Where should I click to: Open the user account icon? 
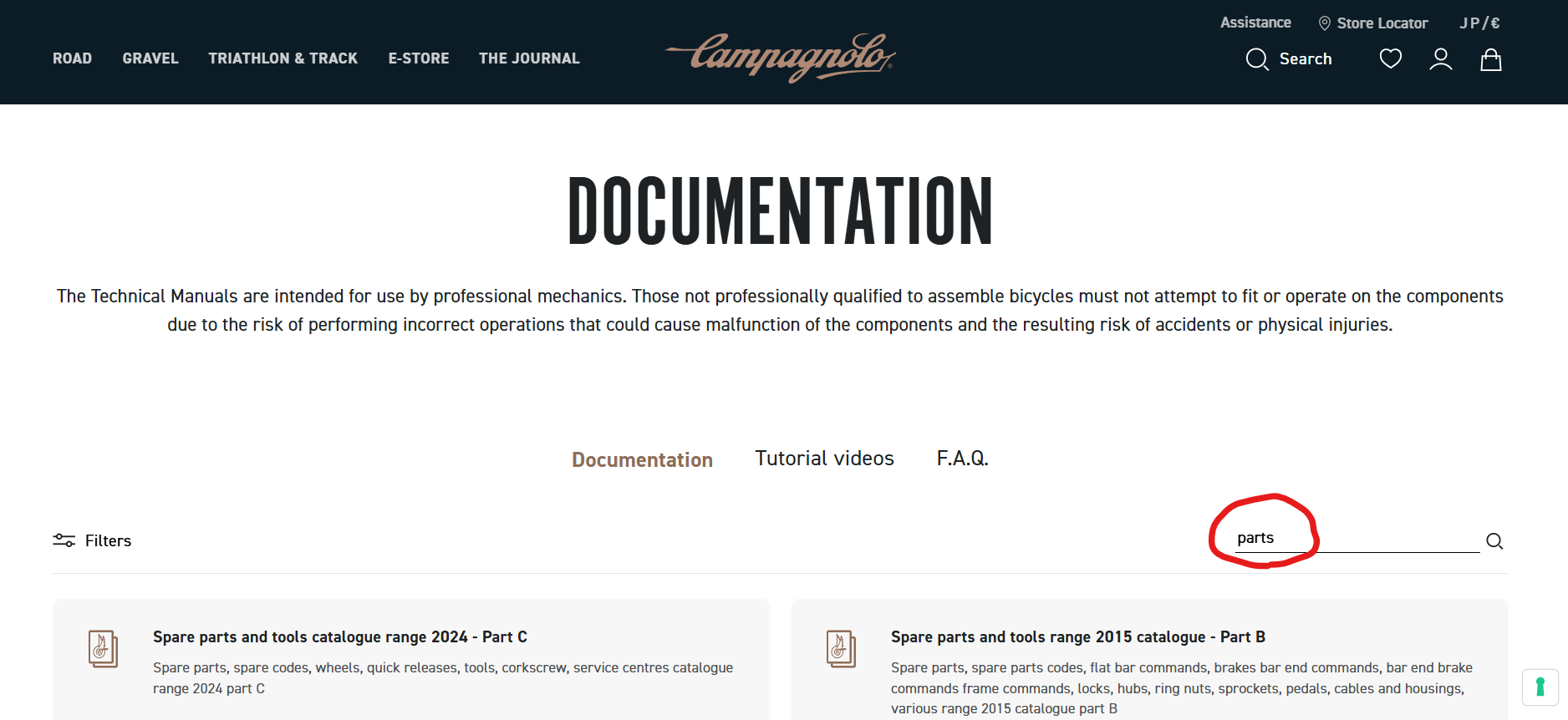(x=1440, y=59)
